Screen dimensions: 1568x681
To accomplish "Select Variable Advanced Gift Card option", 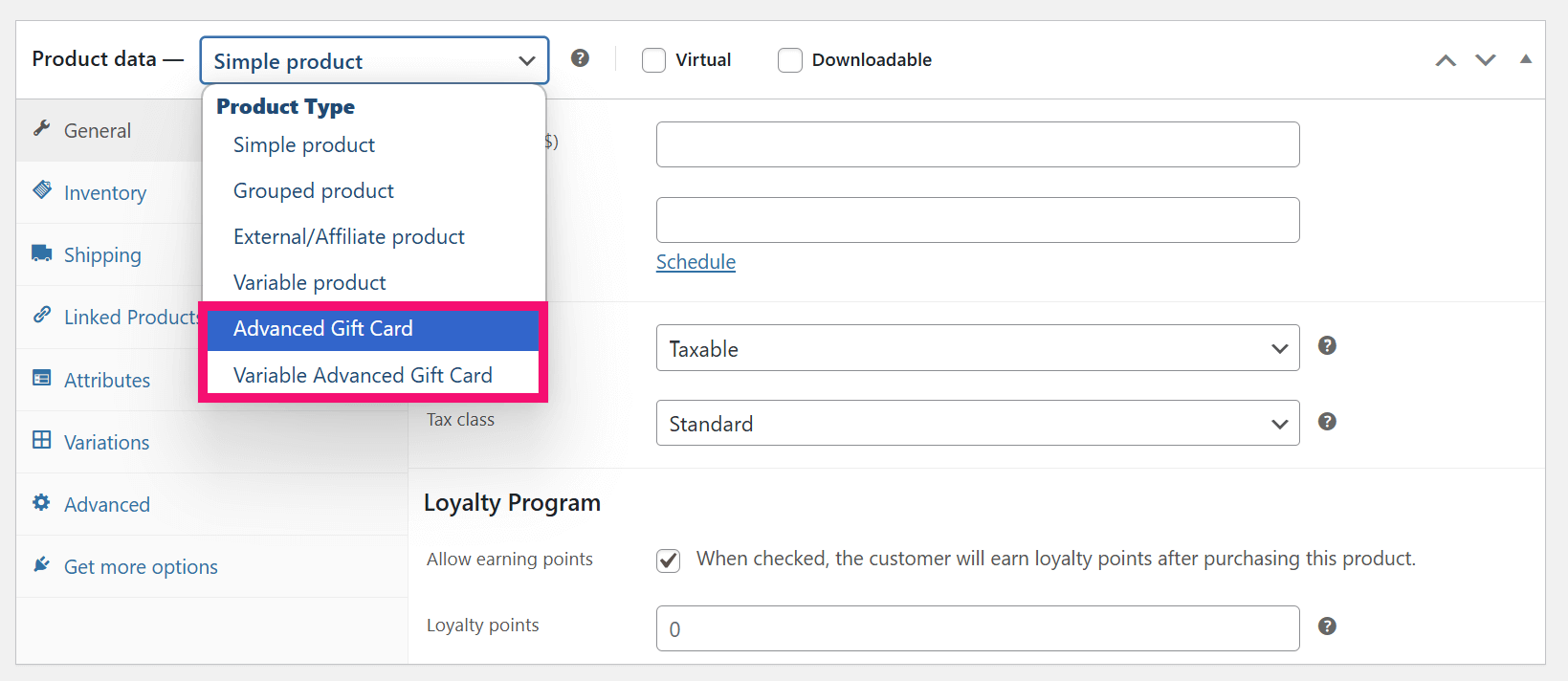I will [363, 375].
